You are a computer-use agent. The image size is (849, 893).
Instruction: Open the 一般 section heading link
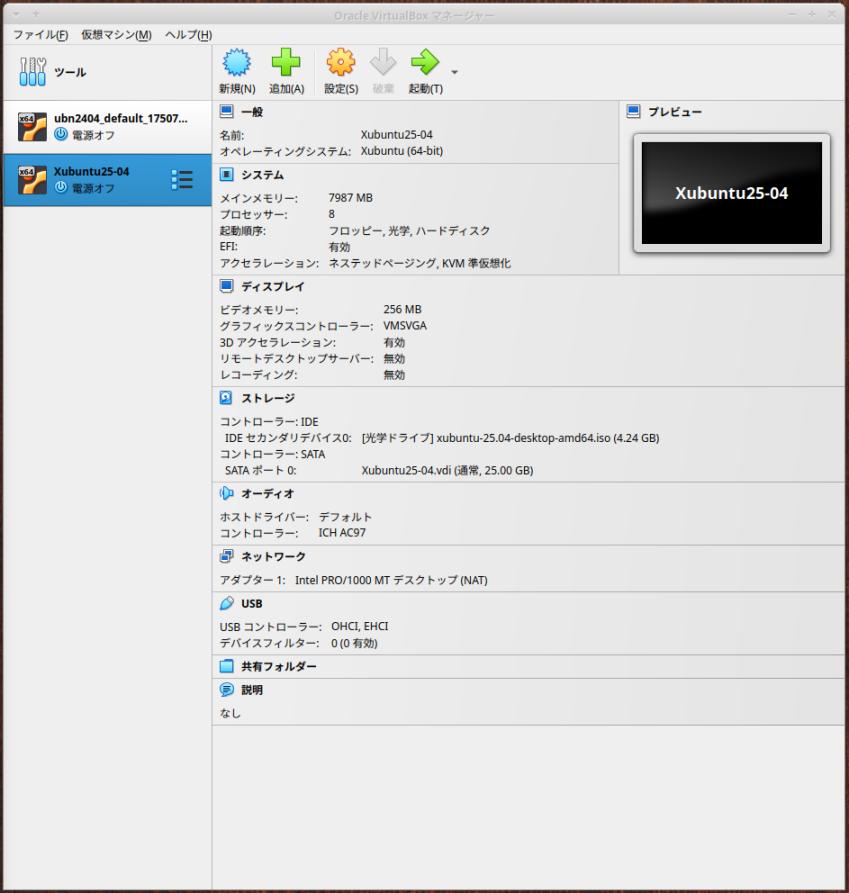click(x=252, y=112)
